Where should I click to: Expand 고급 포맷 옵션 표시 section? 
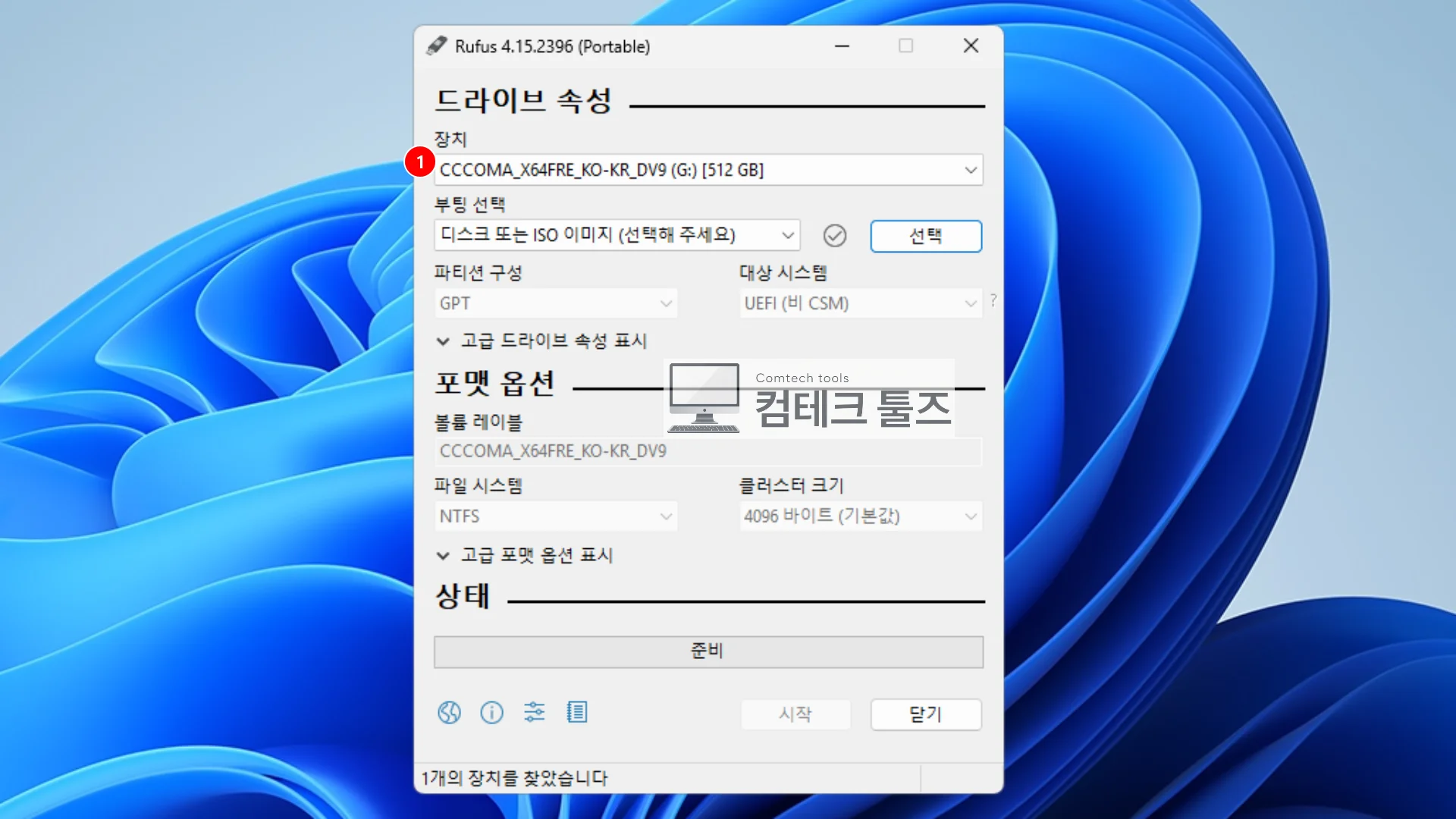(525, 555)
